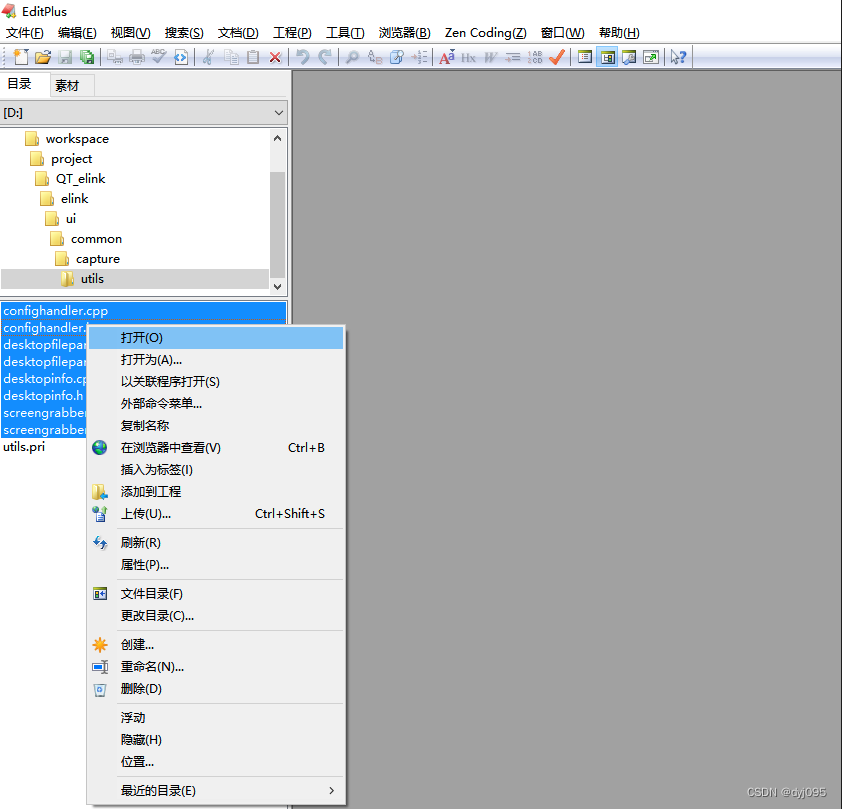The height and width of the screenshot is (809, 842).
Task: Click the Open file folder icon
Action: tap(42, 56)
